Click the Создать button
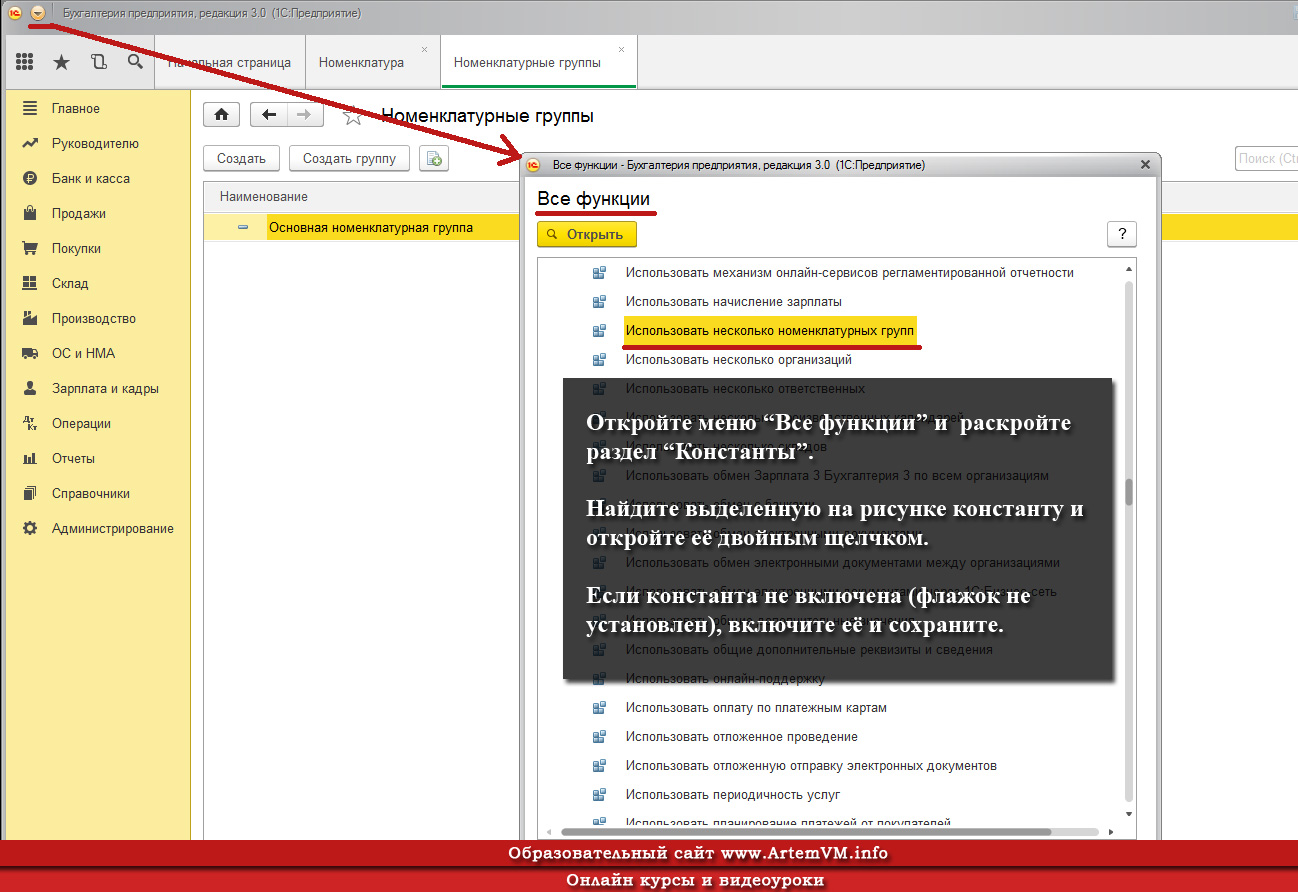Image resolution: width=1298 pixels, height=892 pixels. (x=241, y=158)
